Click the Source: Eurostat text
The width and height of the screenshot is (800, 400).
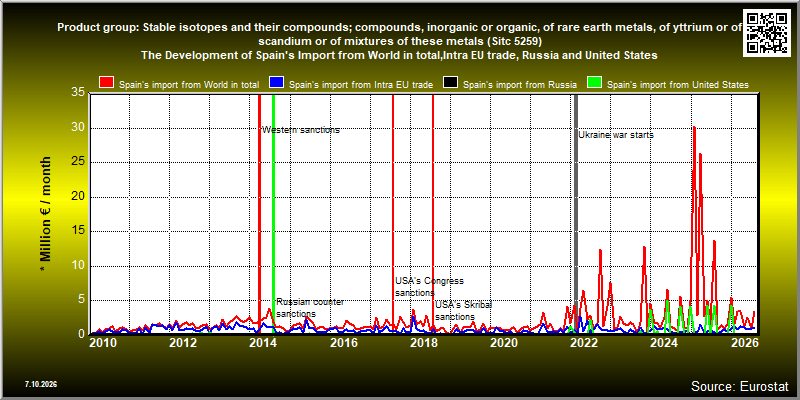[x=739, y=386]
